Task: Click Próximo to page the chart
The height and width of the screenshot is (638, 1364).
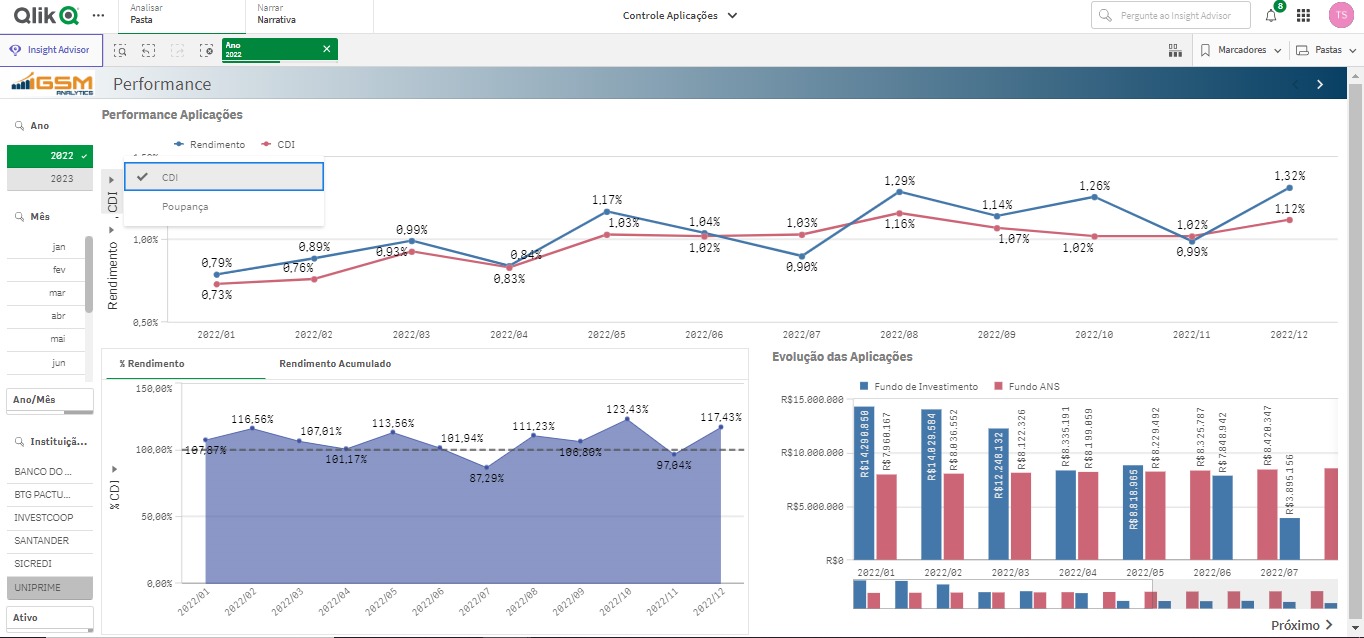Action: click(1301, 625)
